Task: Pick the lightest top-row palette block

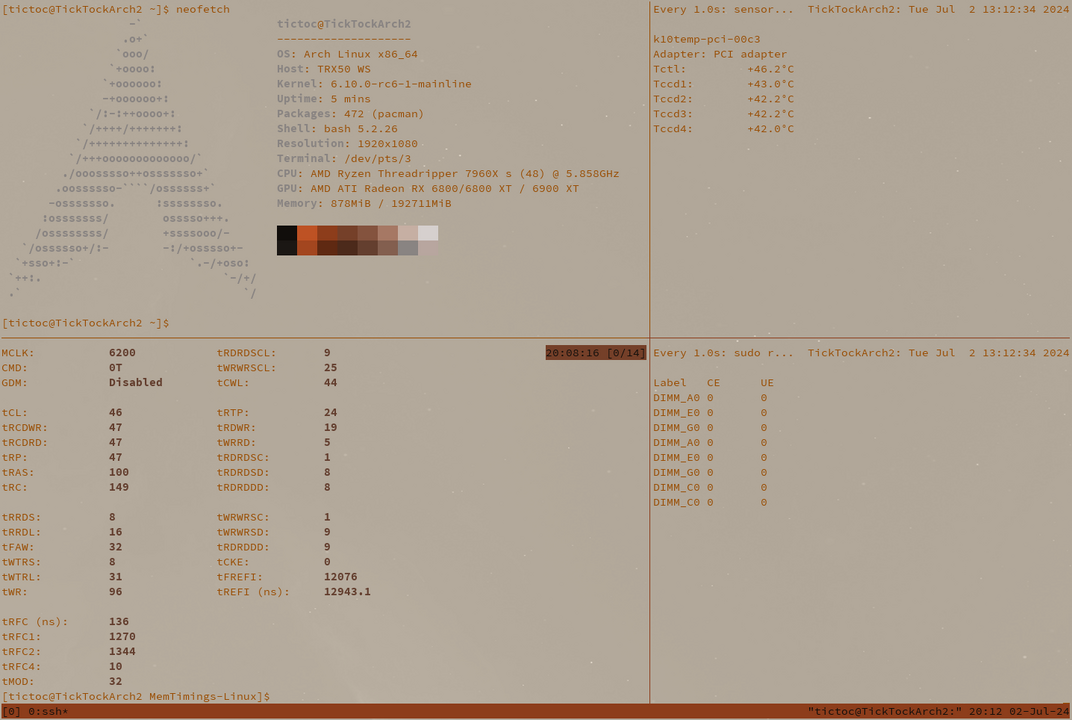Action: coord(428,233)
